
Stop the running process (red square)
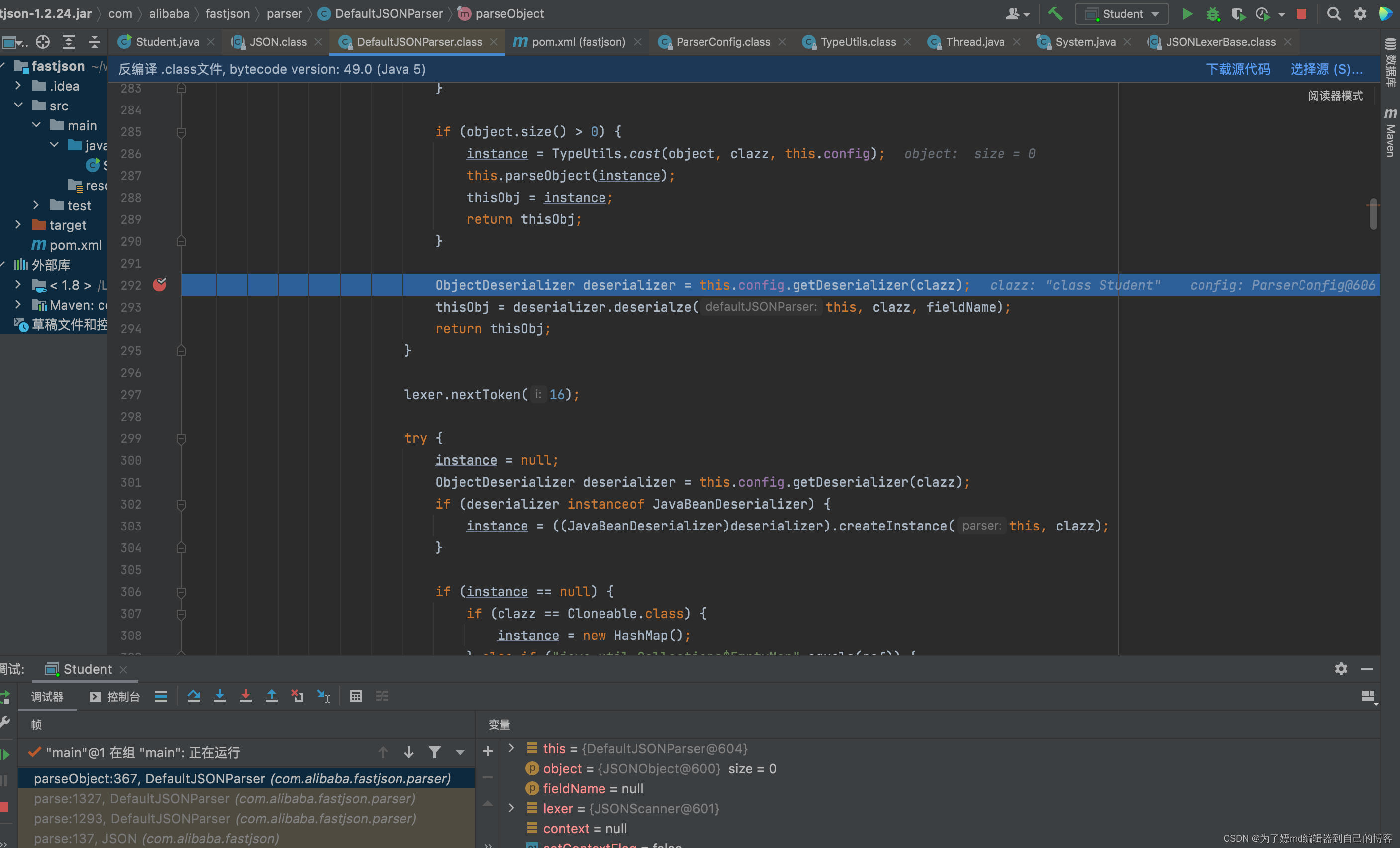(1301, 14)
